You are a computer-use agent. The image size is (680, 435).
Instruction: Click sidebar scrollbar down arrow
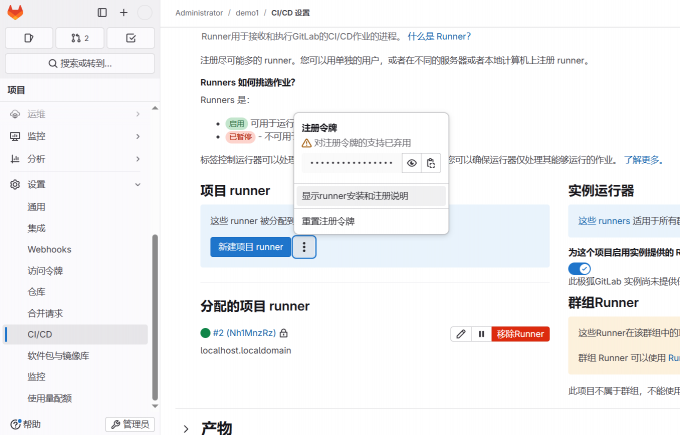click(x=155, y=406)
